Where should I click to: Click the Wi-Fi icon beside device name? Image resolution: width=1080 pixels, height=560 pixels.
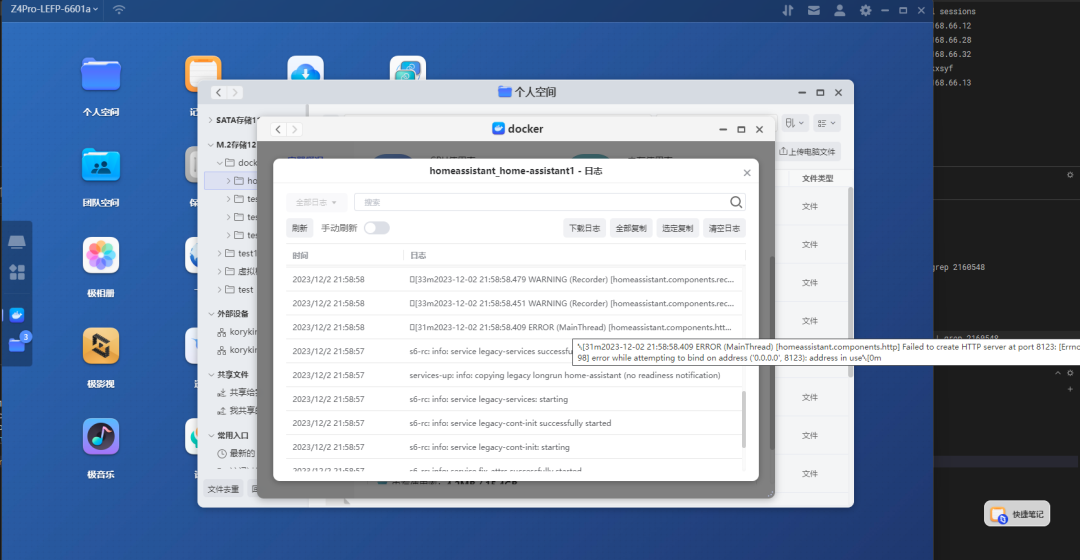(x=119, y=10)
